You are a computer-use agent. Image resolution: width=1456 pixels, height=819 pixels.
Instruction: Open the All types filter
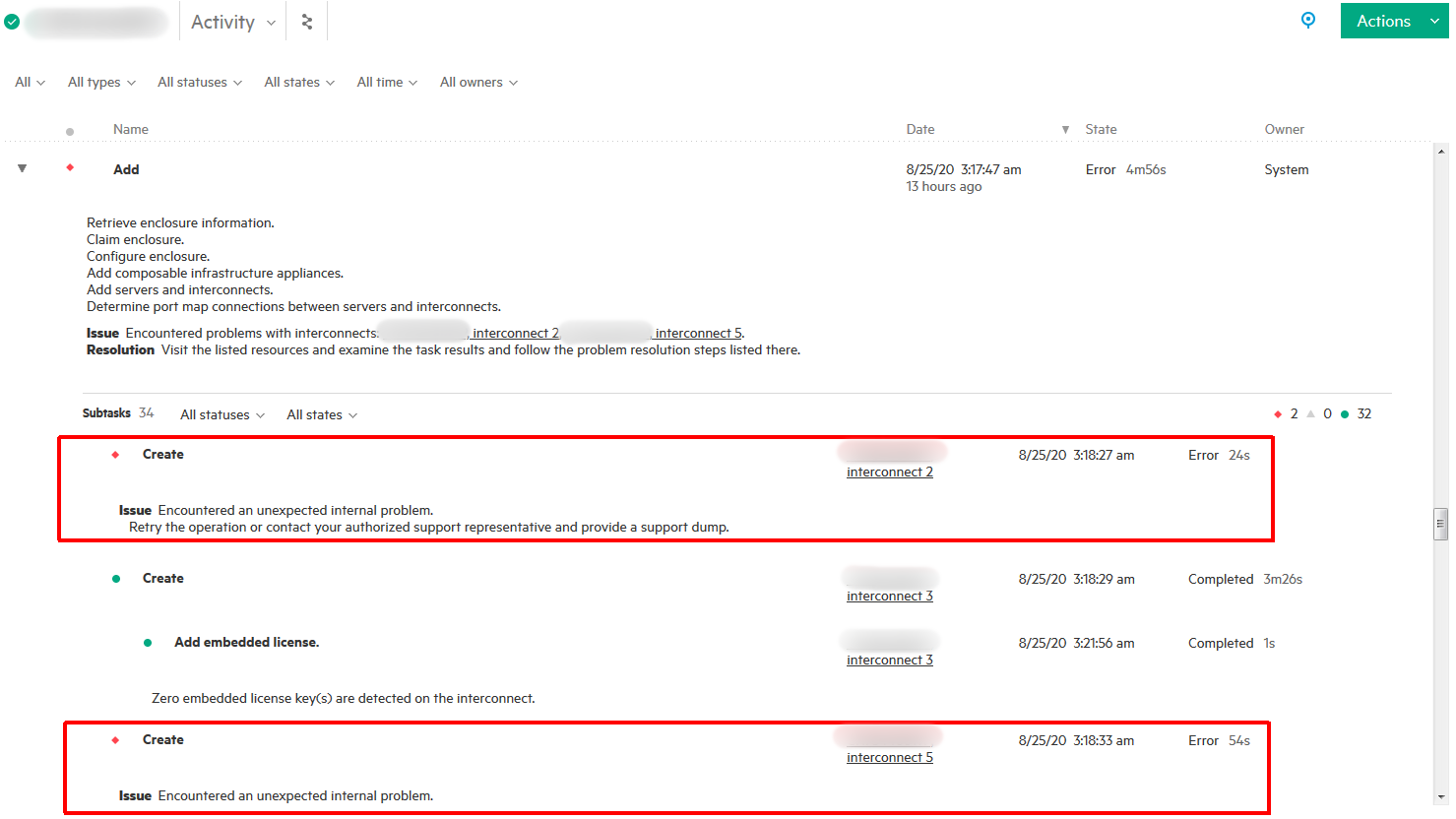point(100,82)
